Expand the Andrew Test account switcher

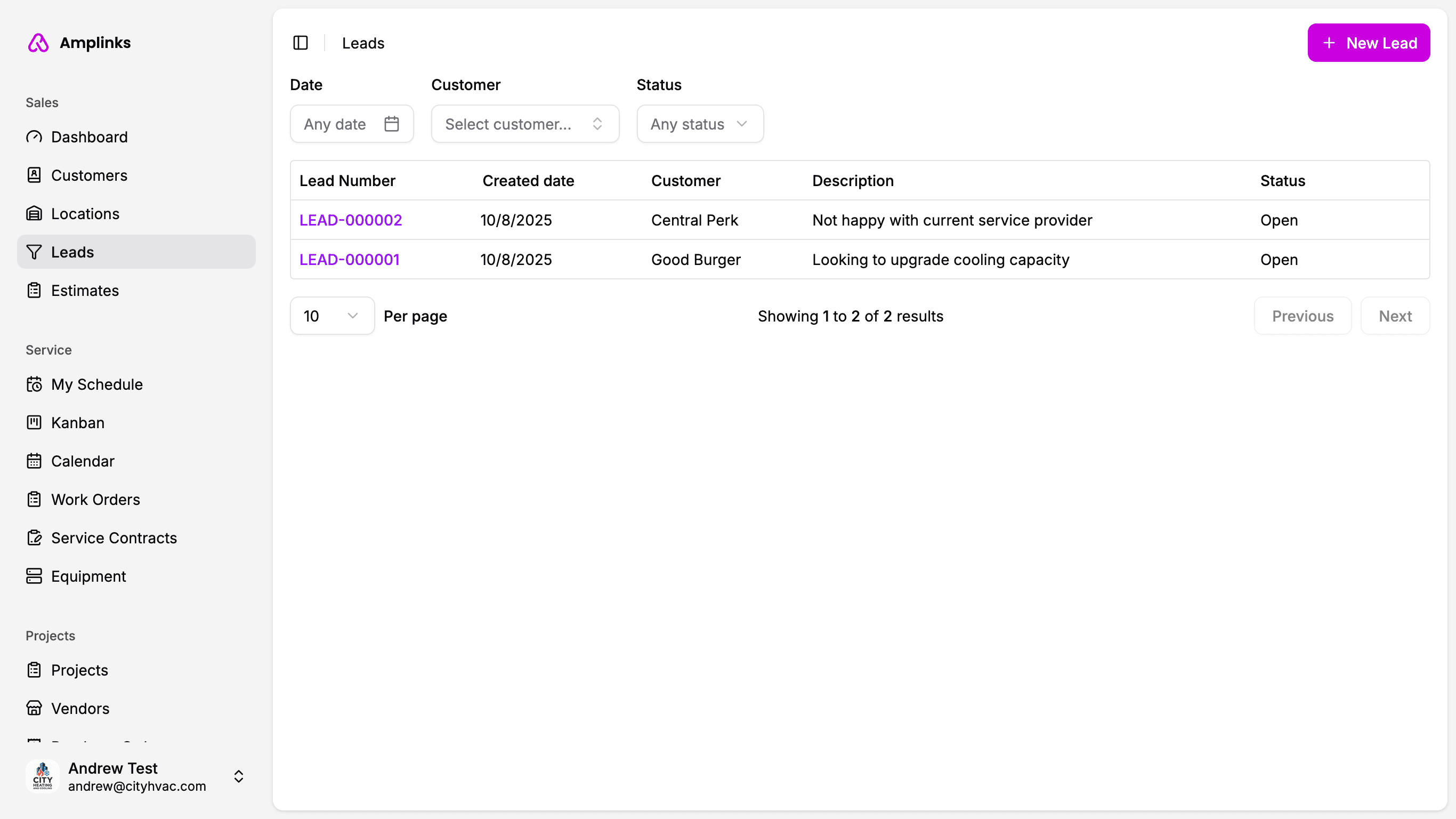coord(239,776)
